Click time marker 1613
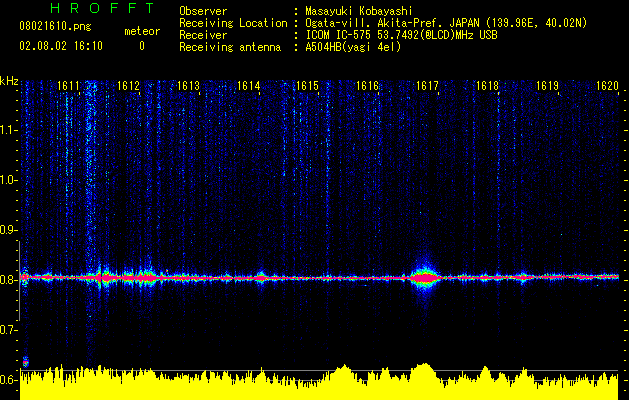This screenshot has width=629, height=400. pos(188,85)
